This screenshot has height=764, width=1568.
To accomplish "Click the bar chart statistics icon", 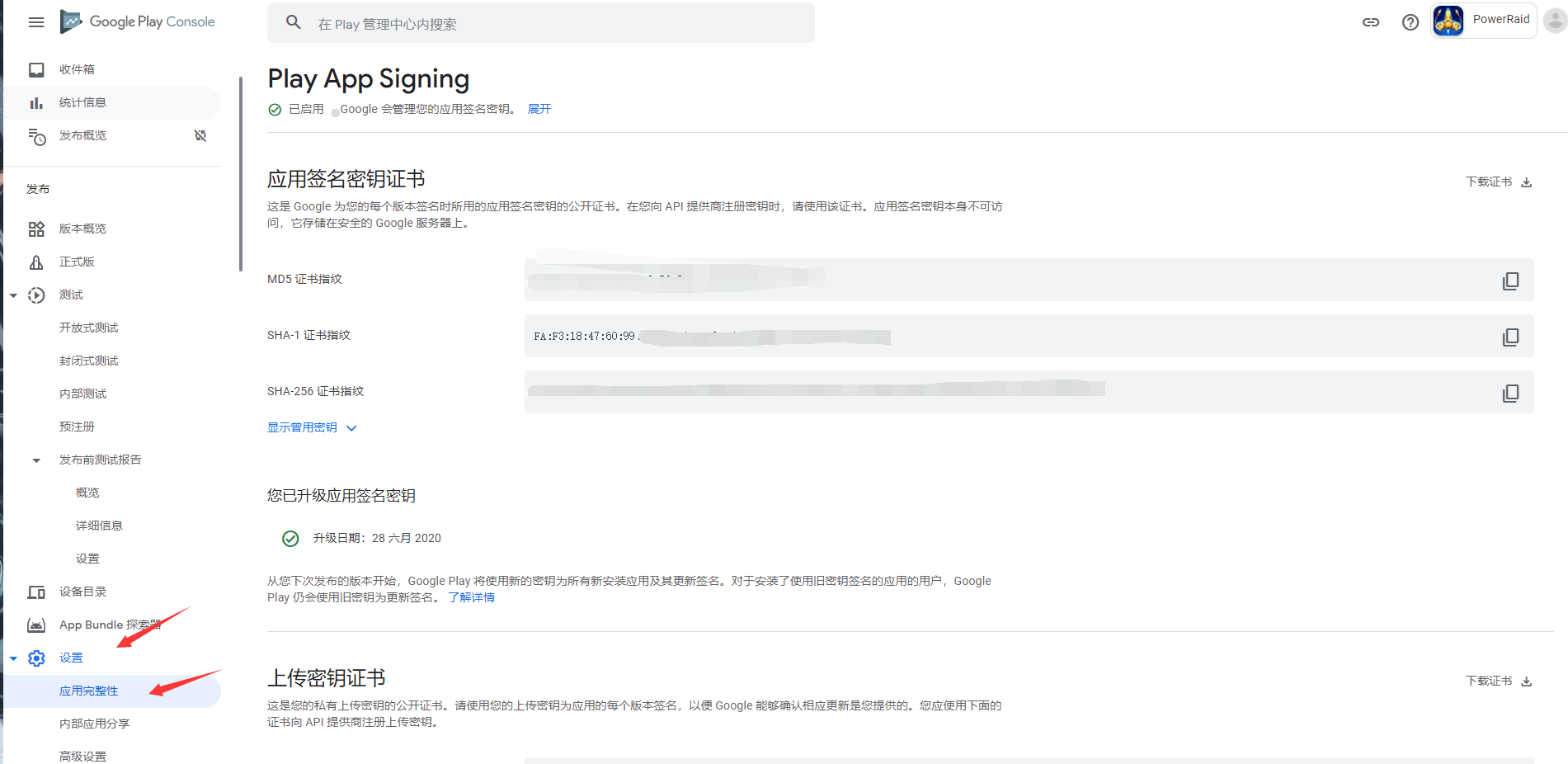I will tap(36, 102).
